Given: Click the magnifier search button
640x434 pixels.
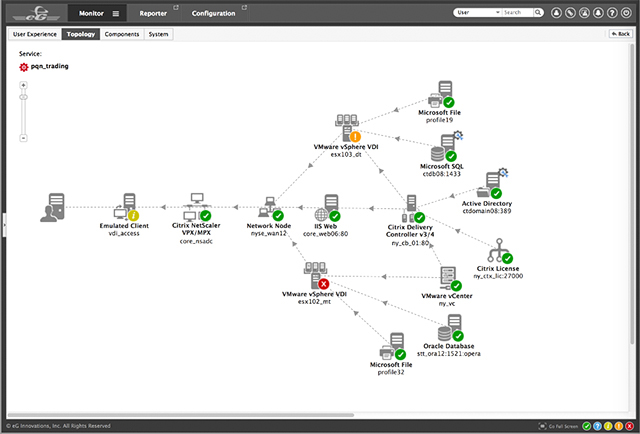Looking at the screenshot, I should tap(538, 13).
